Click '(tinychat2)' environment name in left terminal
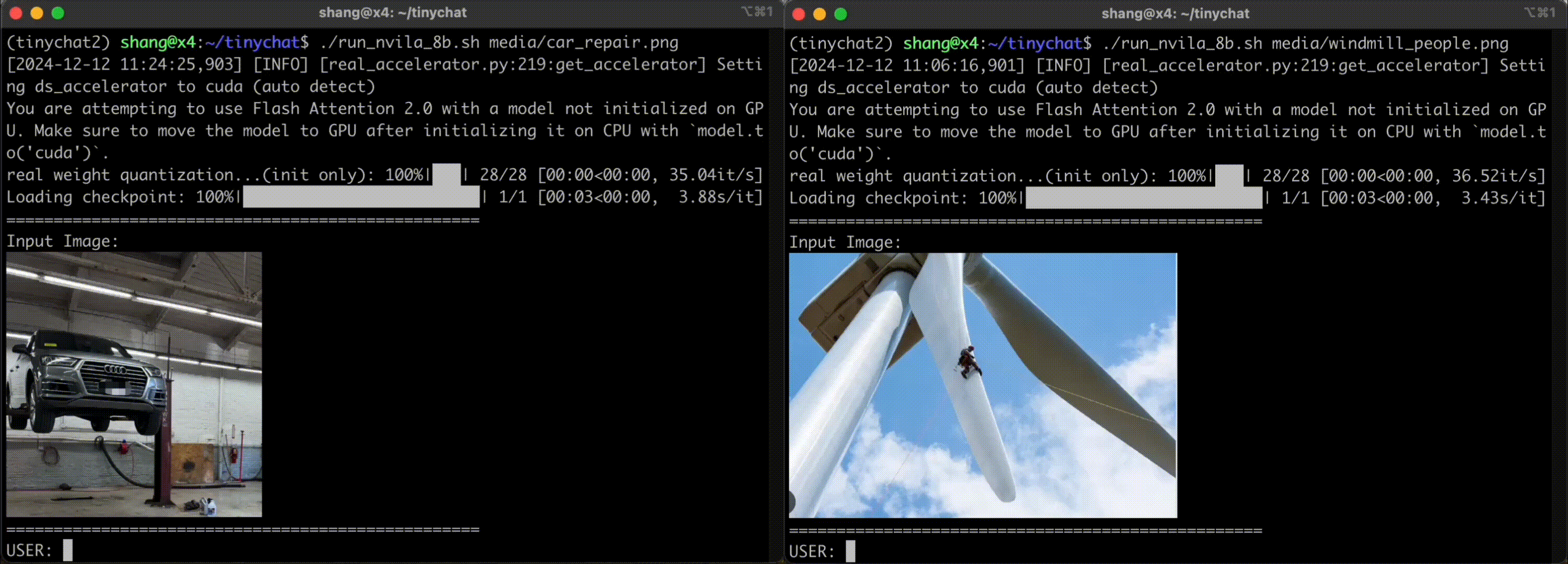The height and width of the screenshot is (564, 1568). 59,43
